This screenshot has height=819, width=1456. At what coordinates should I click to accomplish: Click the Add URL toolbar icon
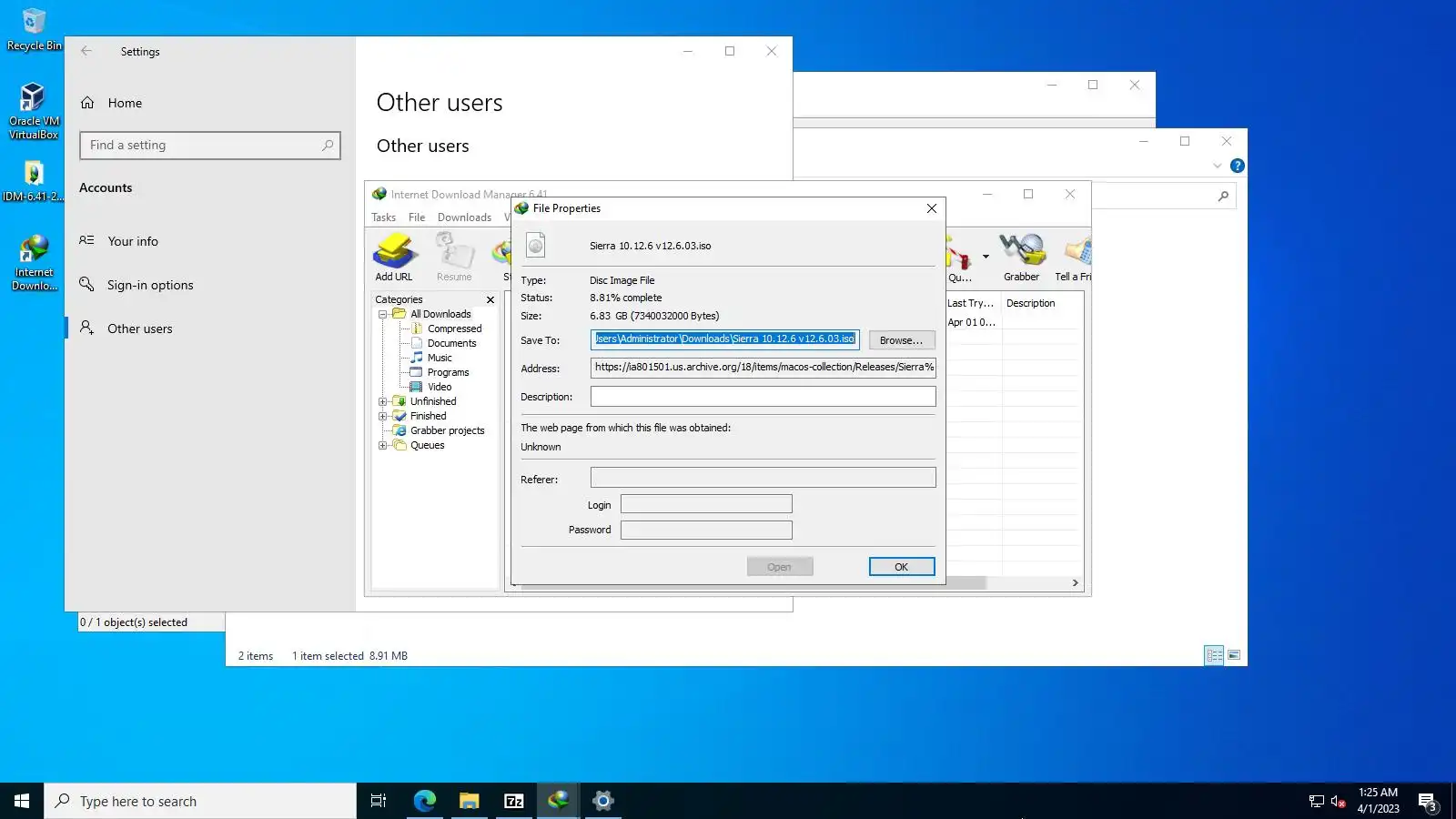pos(394,258)
